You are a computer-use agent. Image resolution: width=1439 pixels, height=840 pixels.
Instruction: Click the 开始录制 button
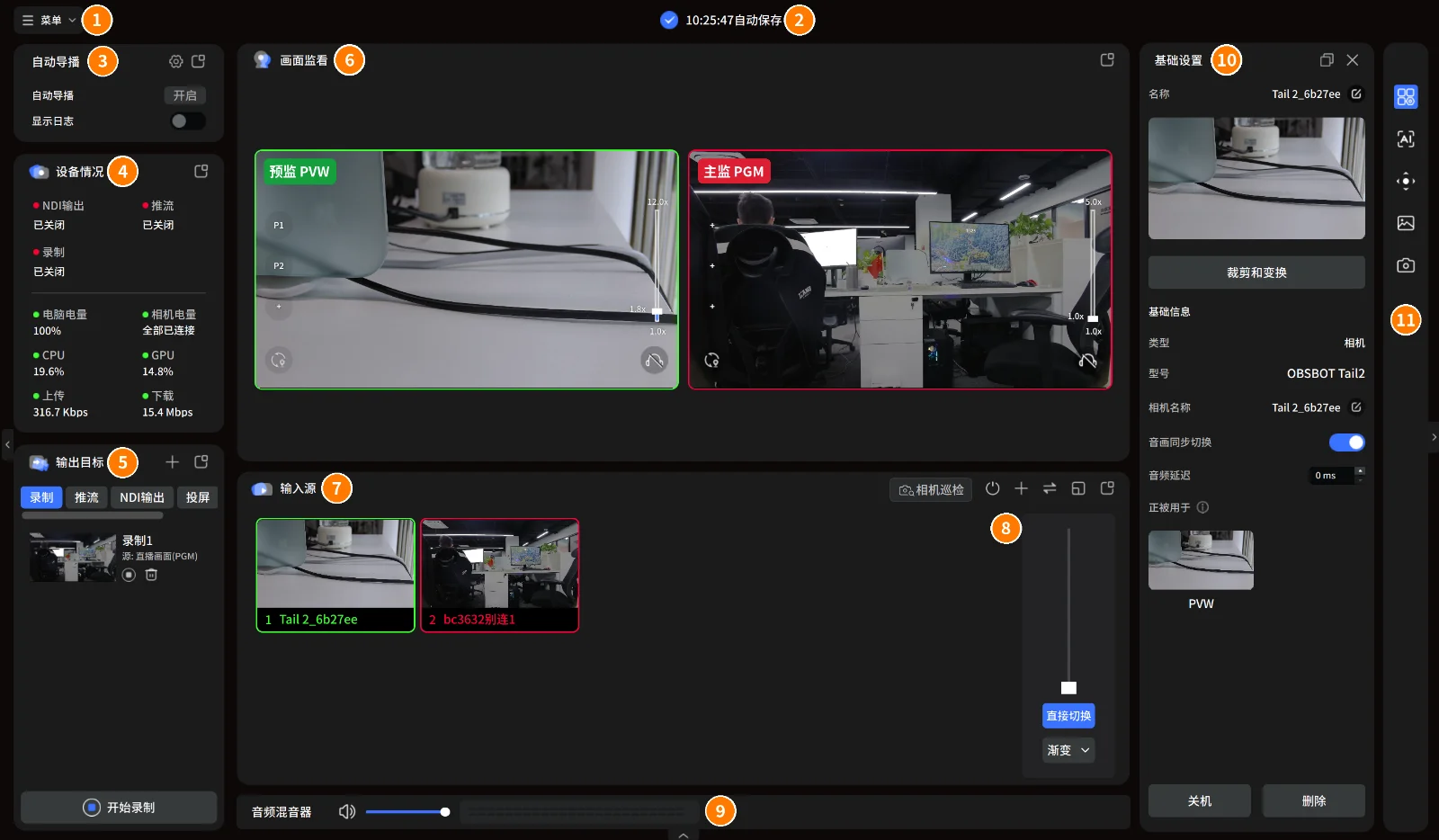tap(119, 808)
